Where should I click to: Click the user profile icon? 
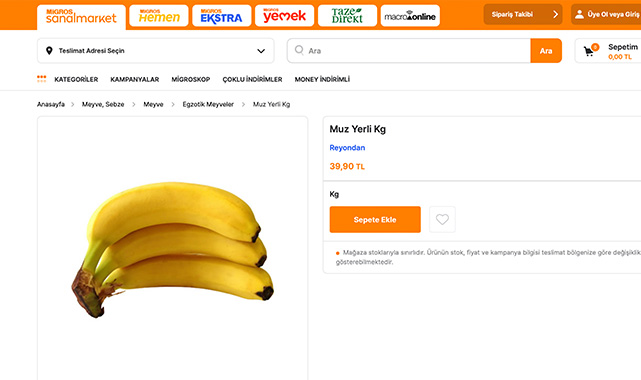click(579, 14)
